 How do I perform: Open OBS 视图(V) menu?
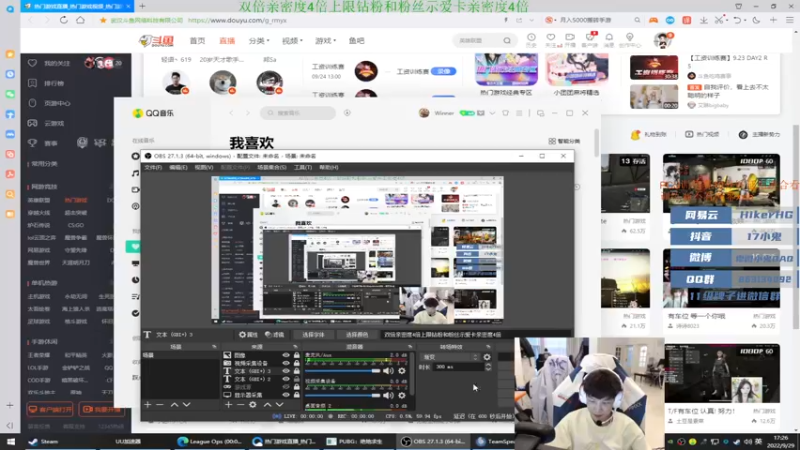(x=204, y=167)
